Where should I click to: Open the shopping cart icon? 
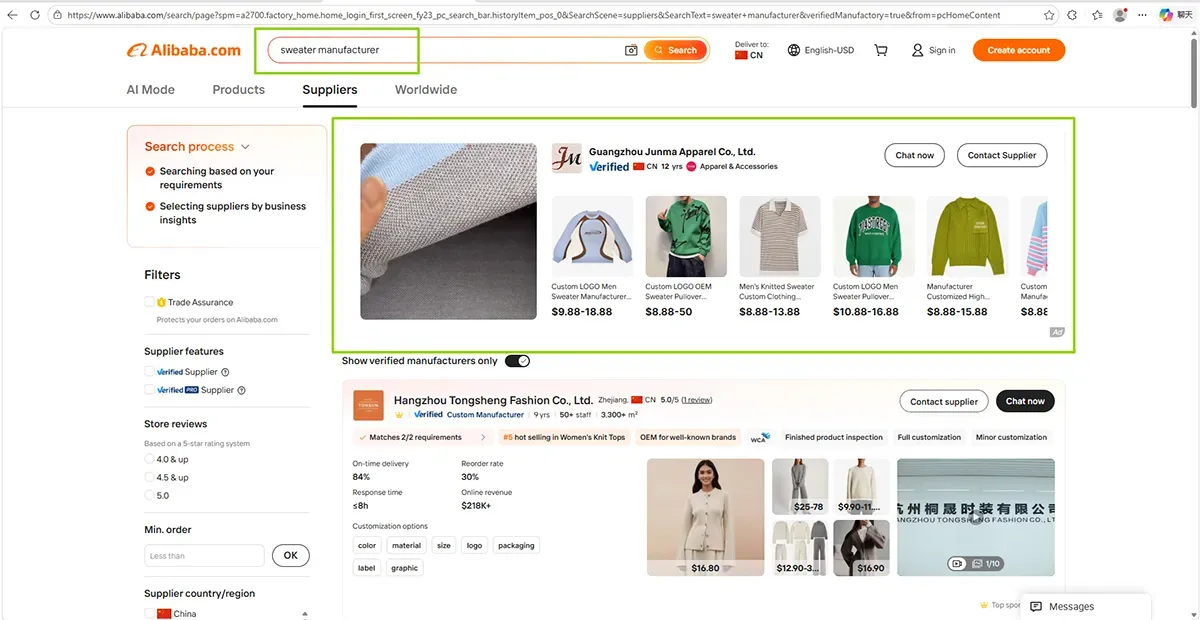(881, 50)
